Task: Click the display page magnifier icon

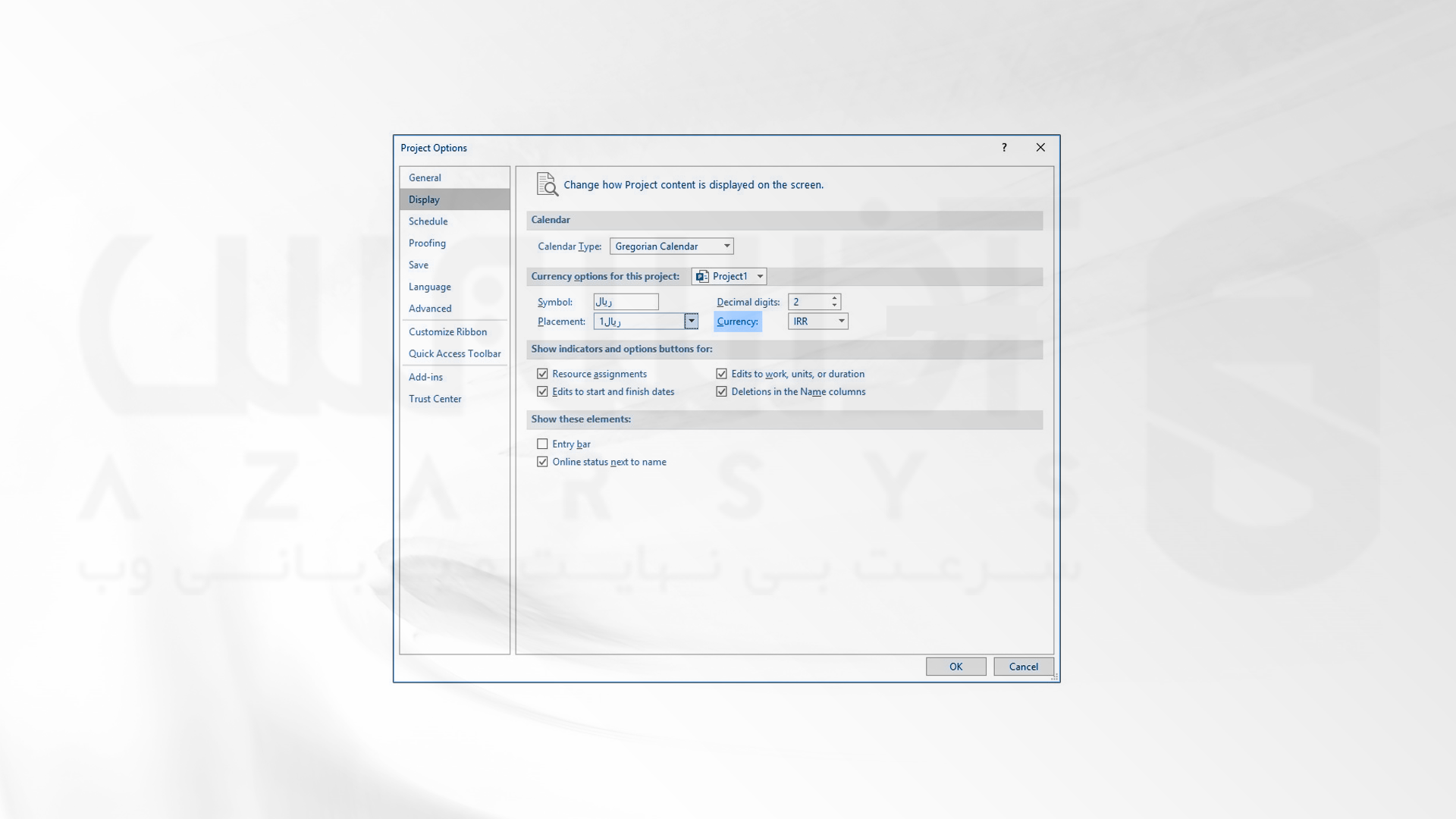Action: tap(547, 184)
